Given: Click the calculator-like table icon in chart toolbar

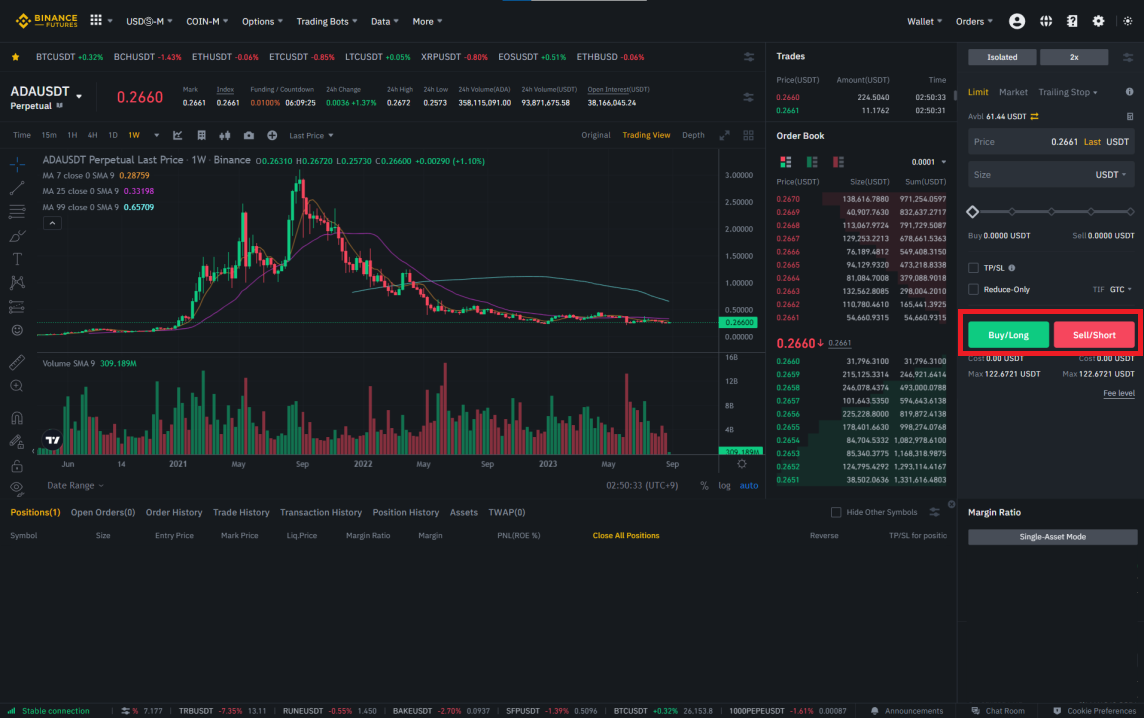Looking at the screenshot, I should tap(201, 135).
